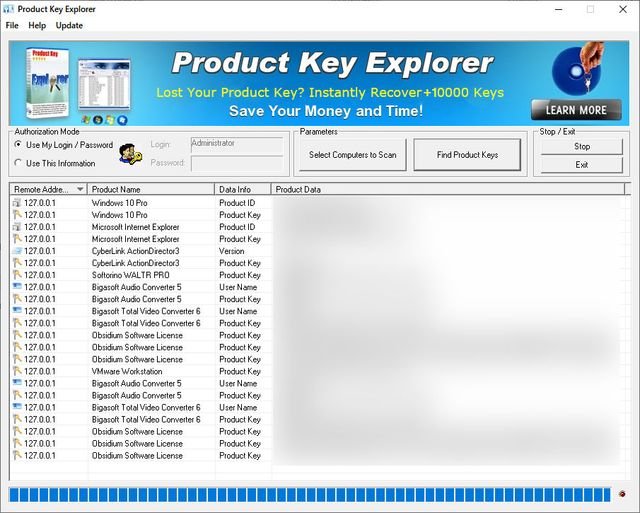
Task: Click the Product Key cell of VMware Workstation
Action: click(240, 371)
